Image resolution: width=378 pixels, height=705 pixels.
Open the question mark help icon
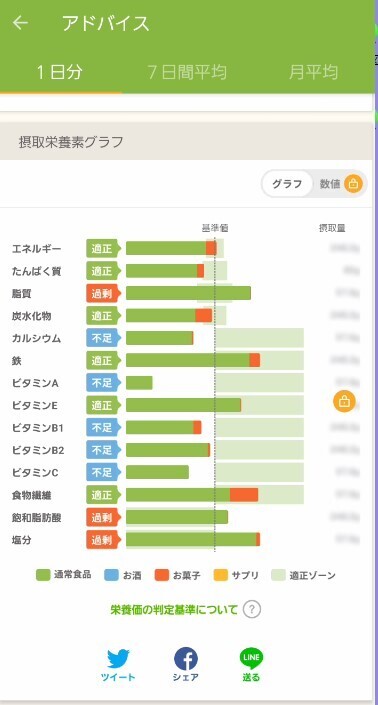coord(252,610)
